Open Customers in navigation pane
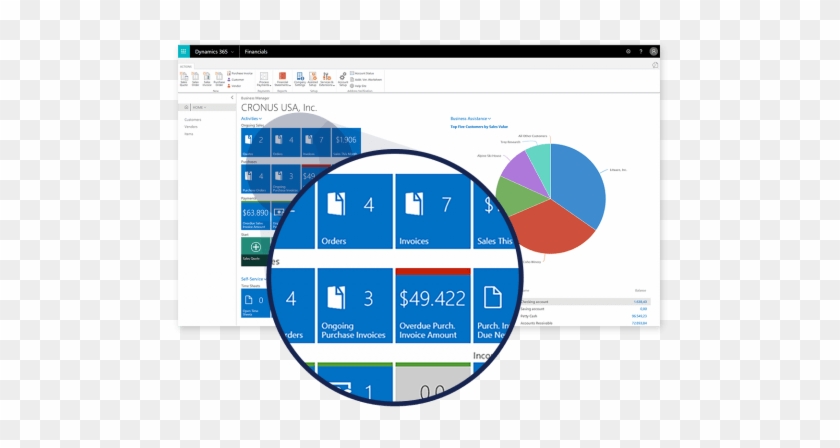Image resolution: width=840 pixels, height=448 pixels. pyautogui.click(x=193, y=120)
